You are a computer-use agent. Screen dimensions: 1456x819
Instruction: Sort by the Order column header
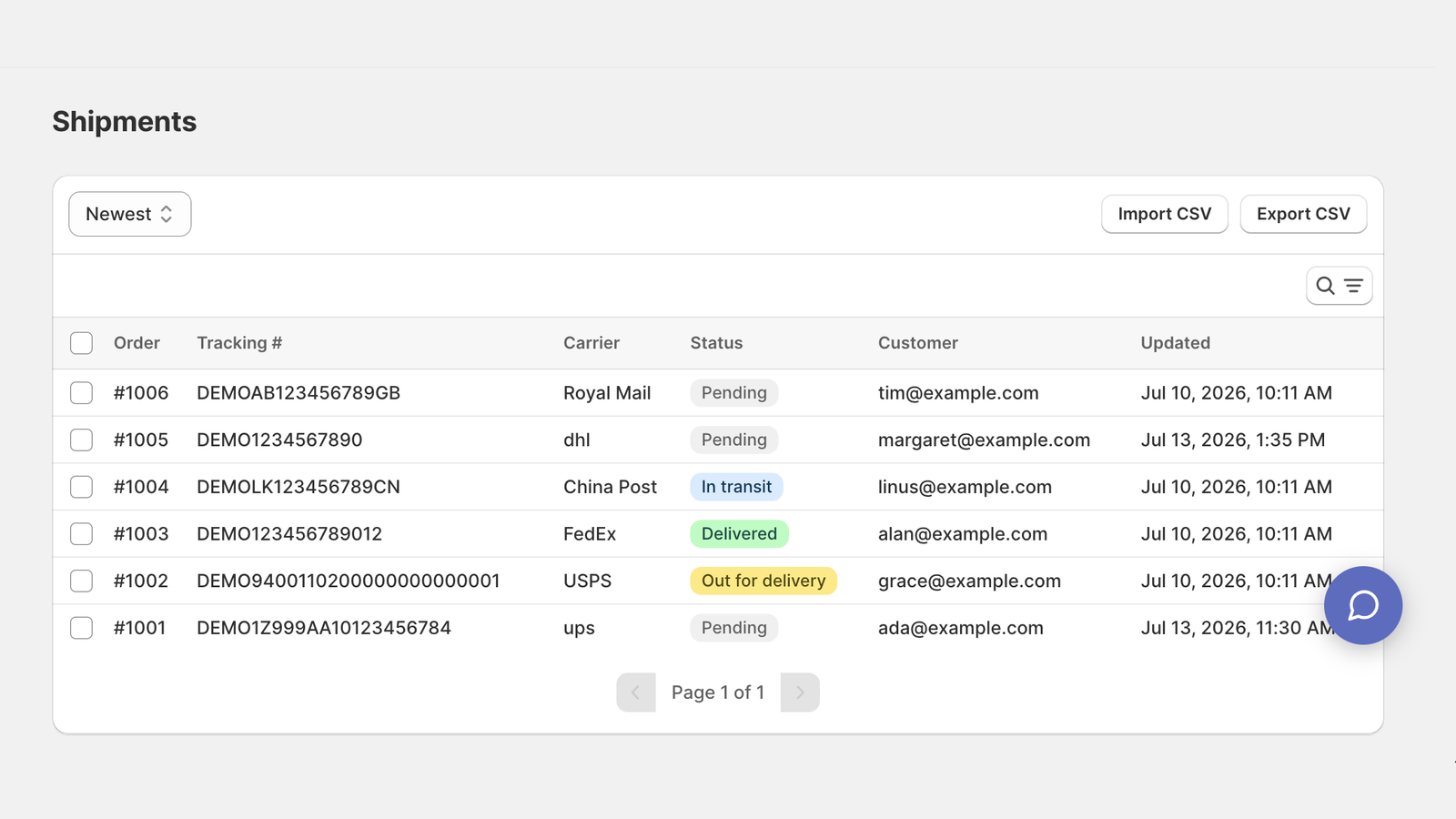[x=136, y=343]
